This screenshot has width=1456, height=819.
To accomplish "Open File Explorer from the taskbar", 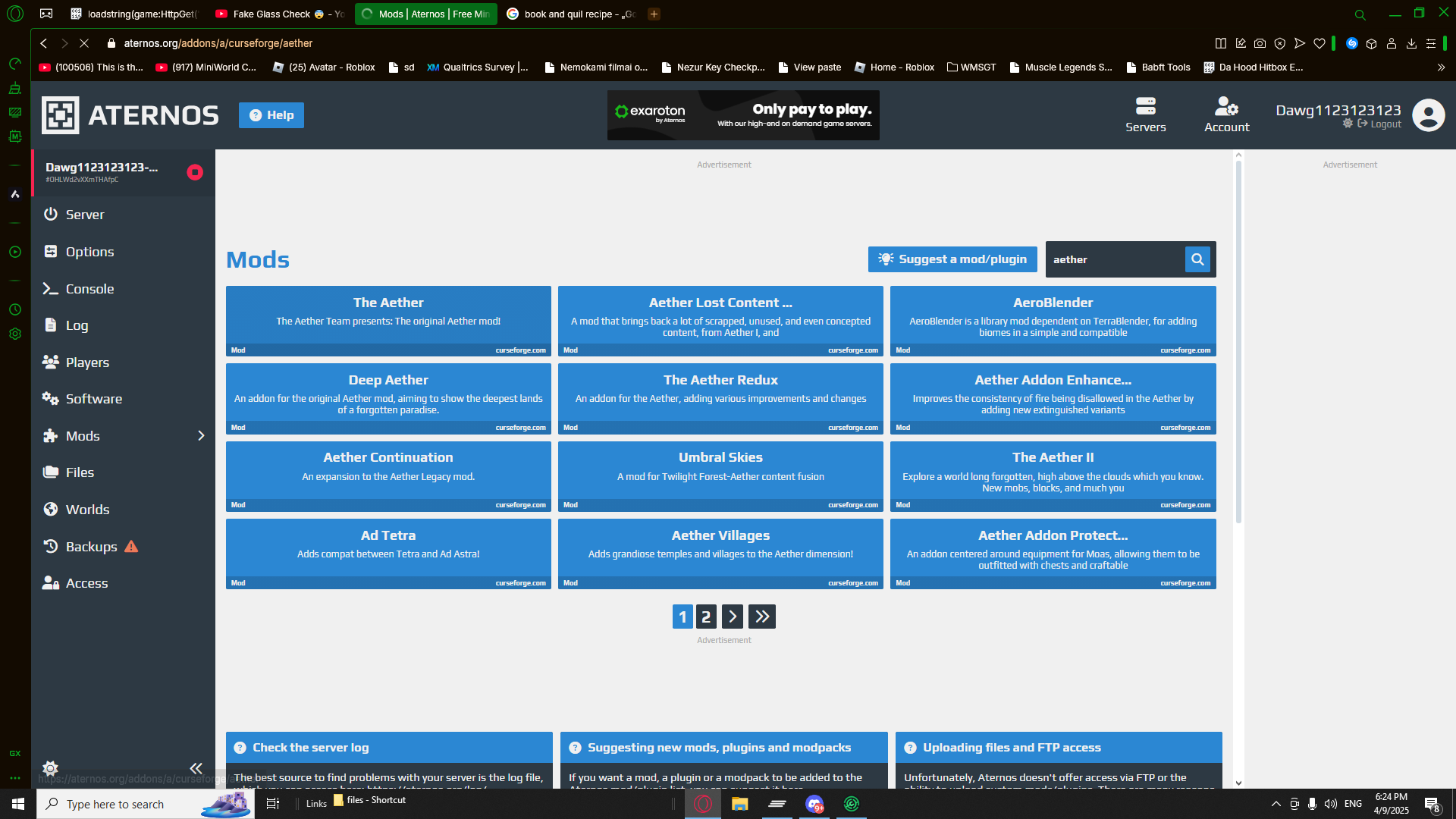I will click(739, 804).
